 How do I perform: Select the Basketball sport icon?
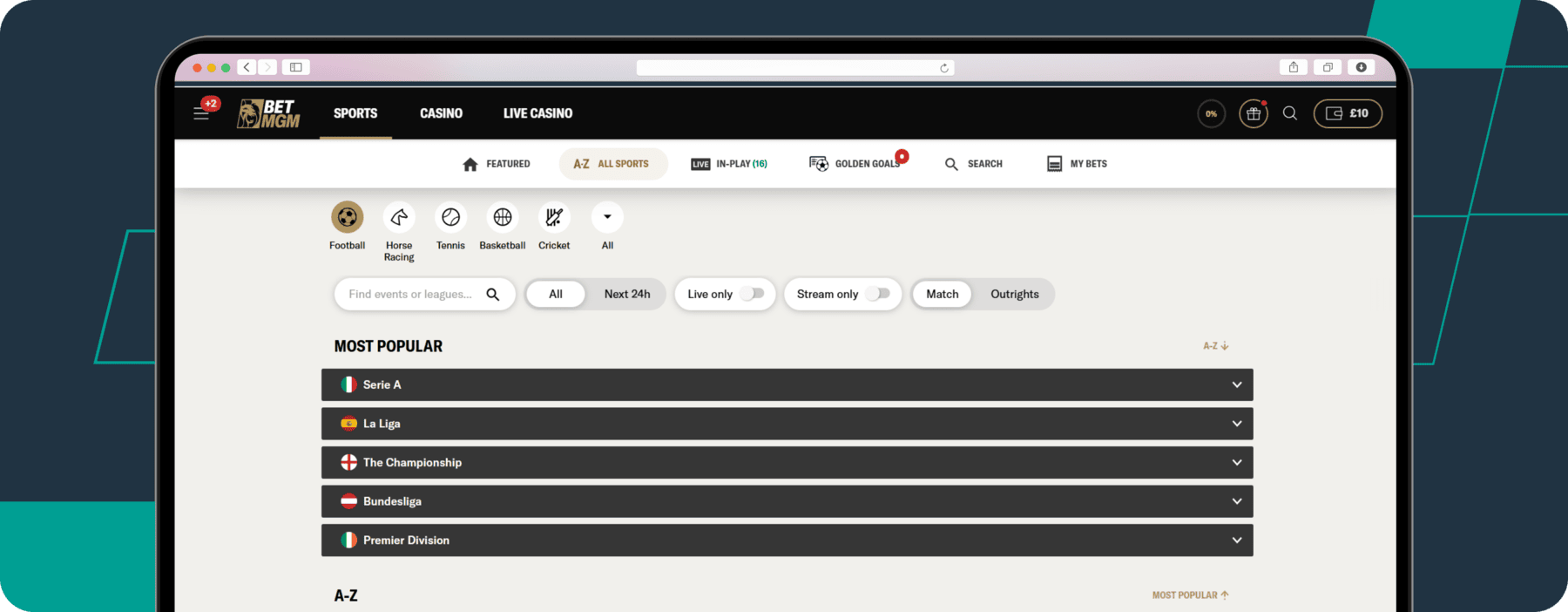click(x=503, y=217)
